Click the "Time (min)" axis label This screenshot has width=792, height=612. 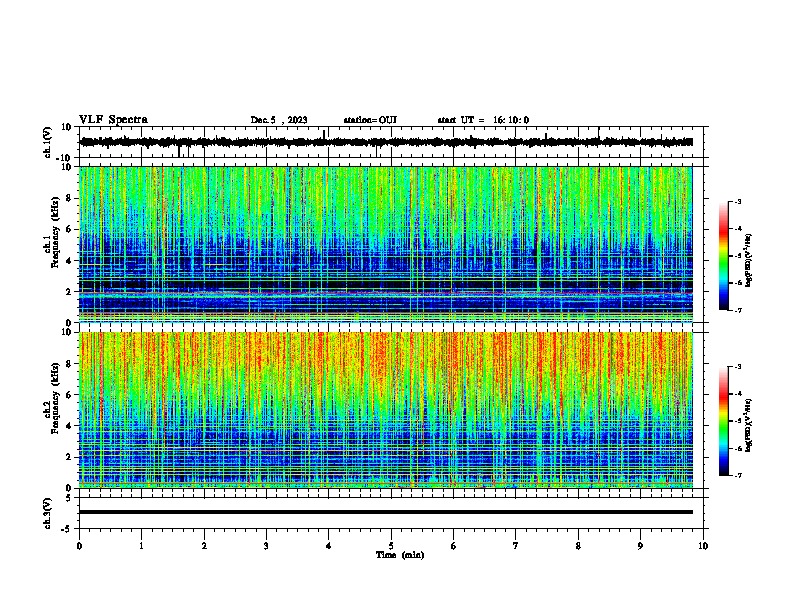[x=400, y=555]
